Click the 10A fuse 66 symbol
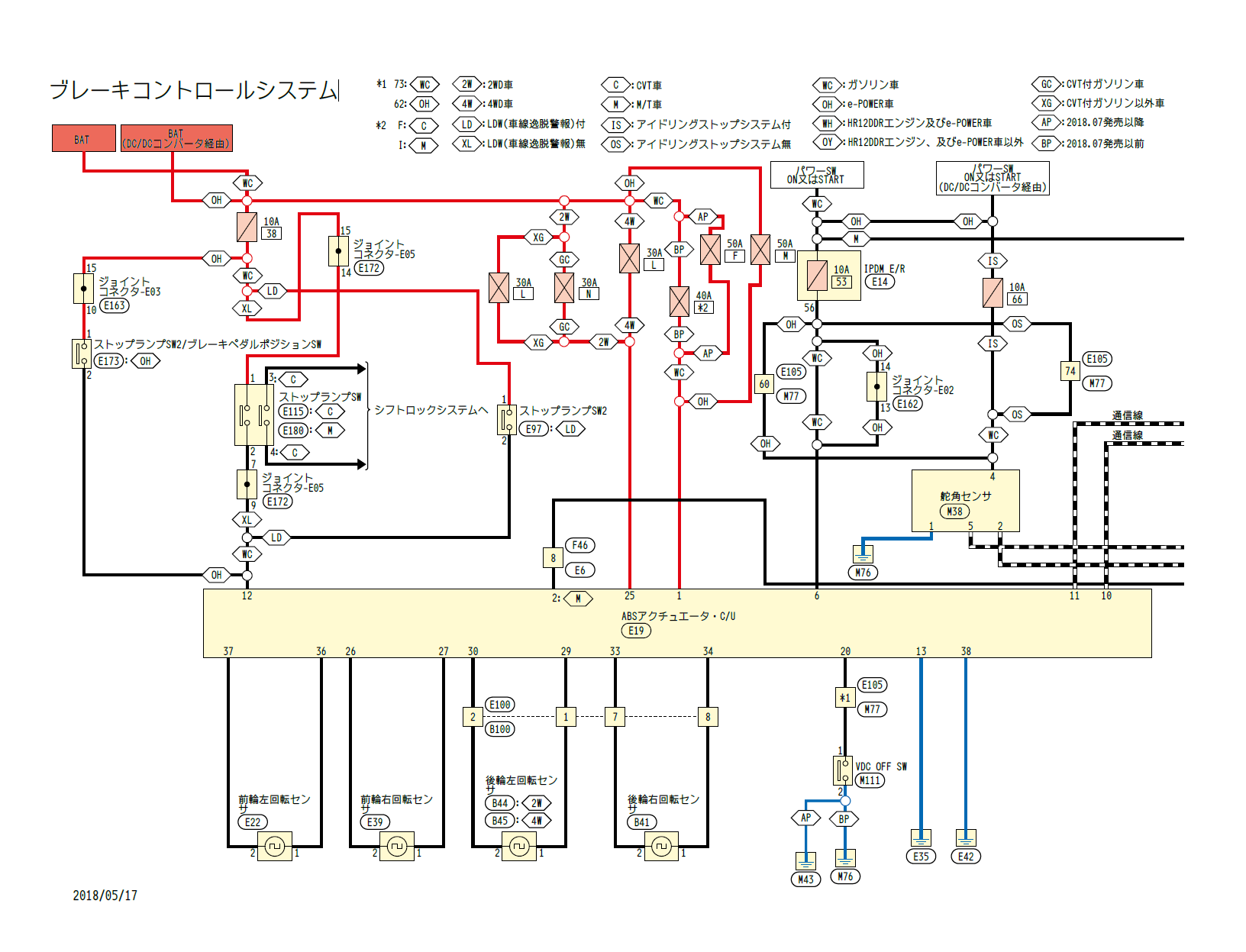1246x952 pixels. pos(993,292)
